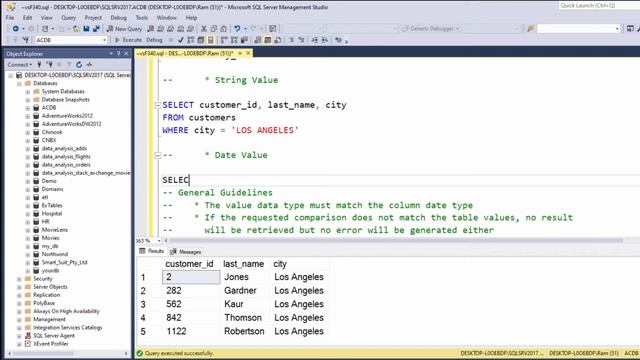The height and width of the screenshot is (360, 640).
Task: Open the Query menu
Action: click(69, 18)
